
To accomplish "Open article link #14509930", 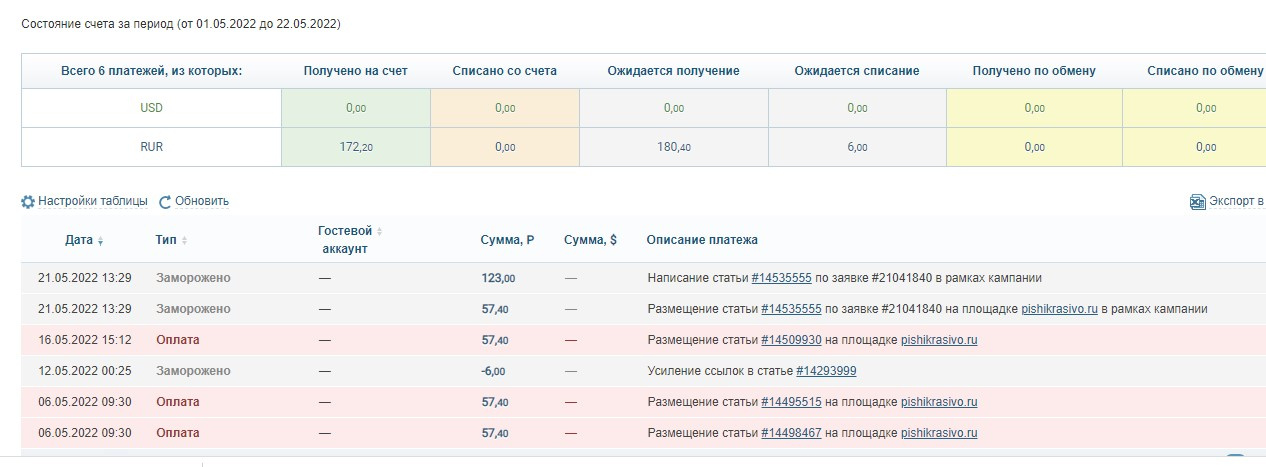I will 791,340.
